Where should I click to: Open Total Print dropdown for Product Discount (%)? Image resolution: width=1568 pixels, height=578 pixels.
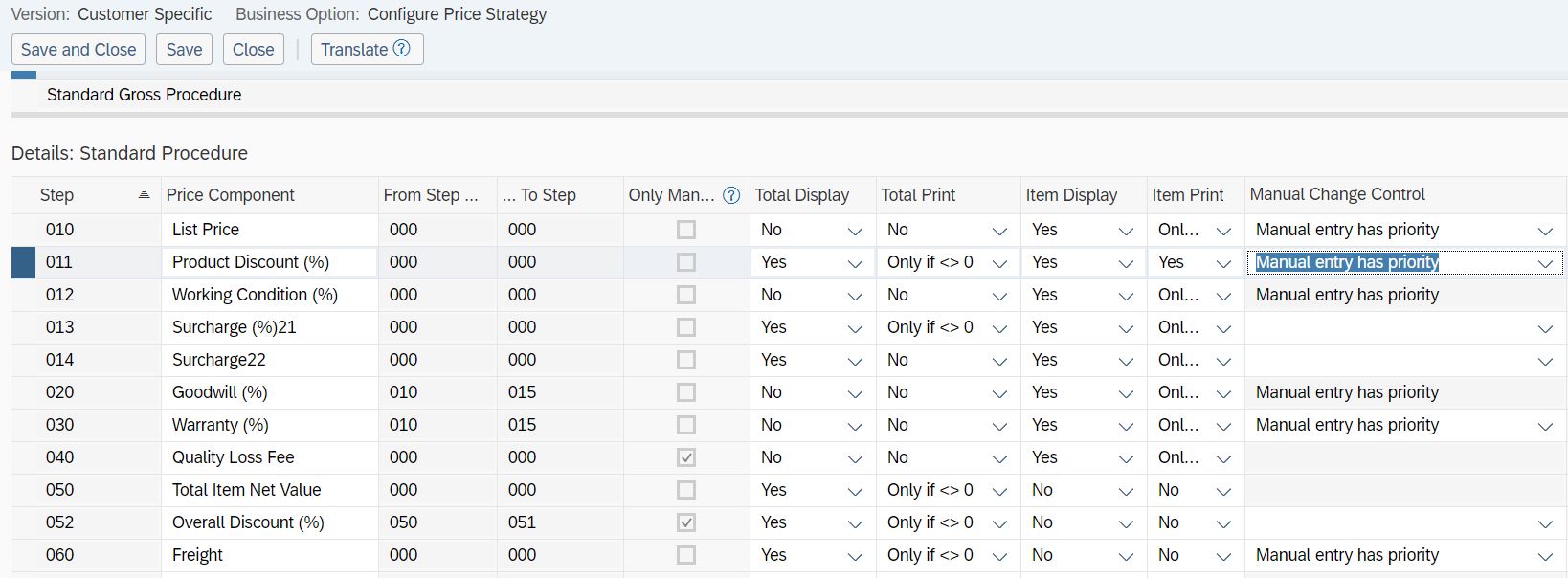click(999, 263)
